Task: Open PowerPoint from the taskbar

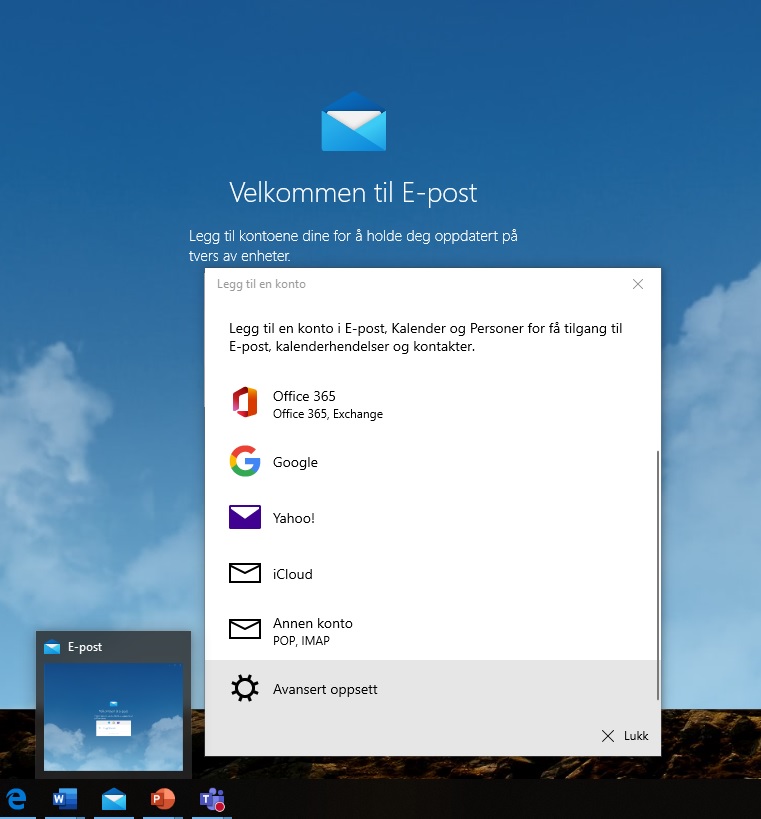Action: [x=162, y=799]
